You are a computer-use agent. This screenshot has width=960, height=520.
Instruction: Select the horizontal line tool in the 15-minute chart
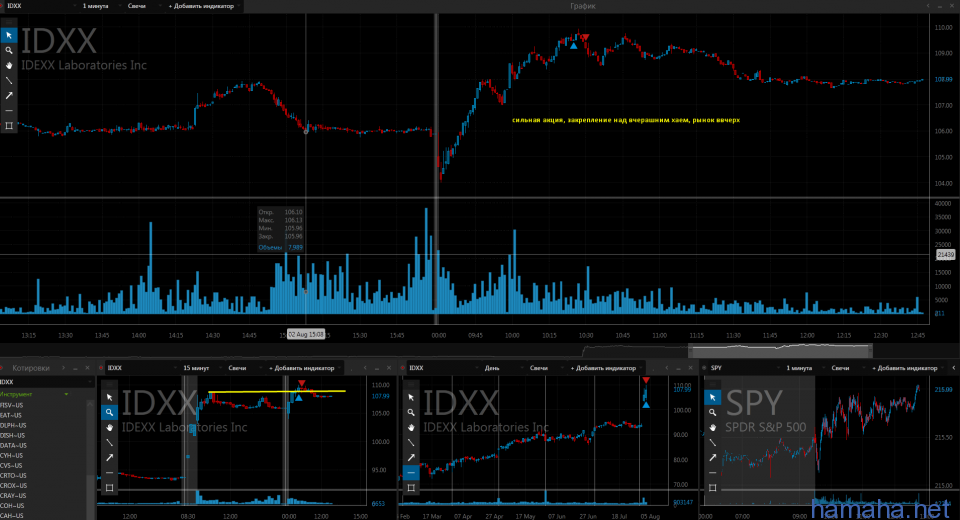tap(110, 473)
